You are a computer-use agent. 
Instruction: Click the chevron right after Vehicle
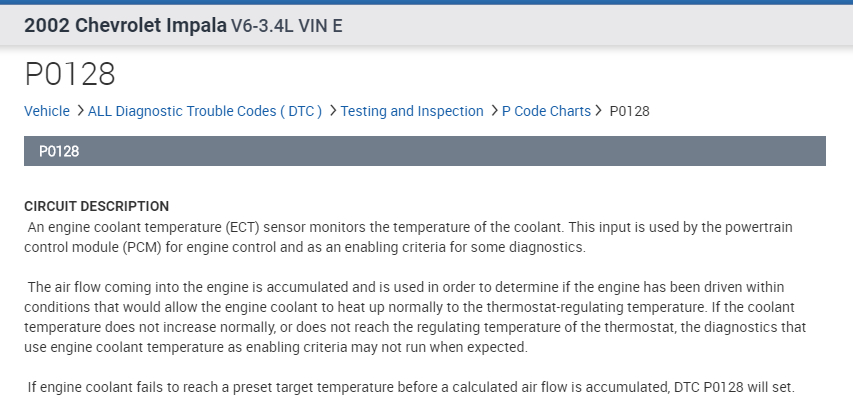tap(79, 111)
